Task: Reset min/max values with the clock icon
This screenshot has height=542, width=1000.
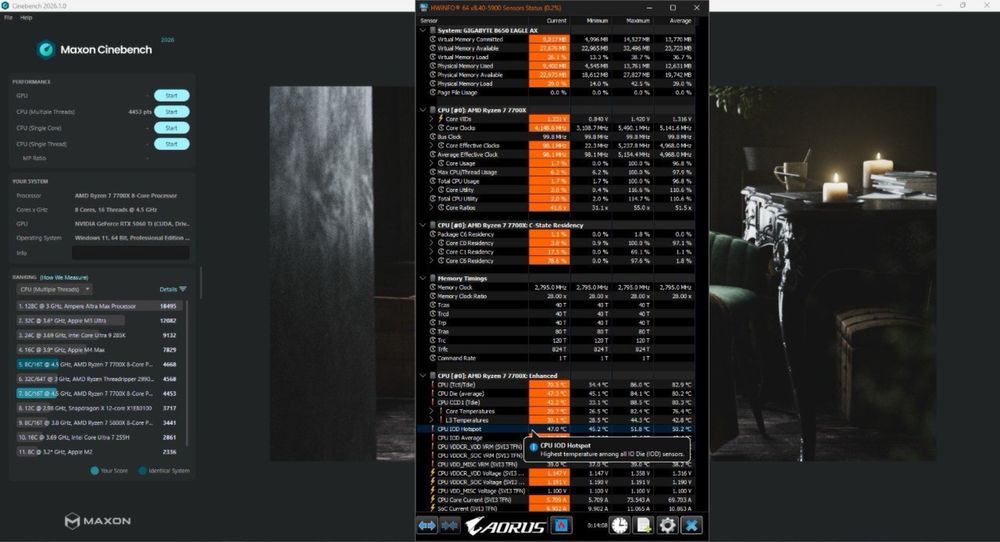Action: pos(619,525)
